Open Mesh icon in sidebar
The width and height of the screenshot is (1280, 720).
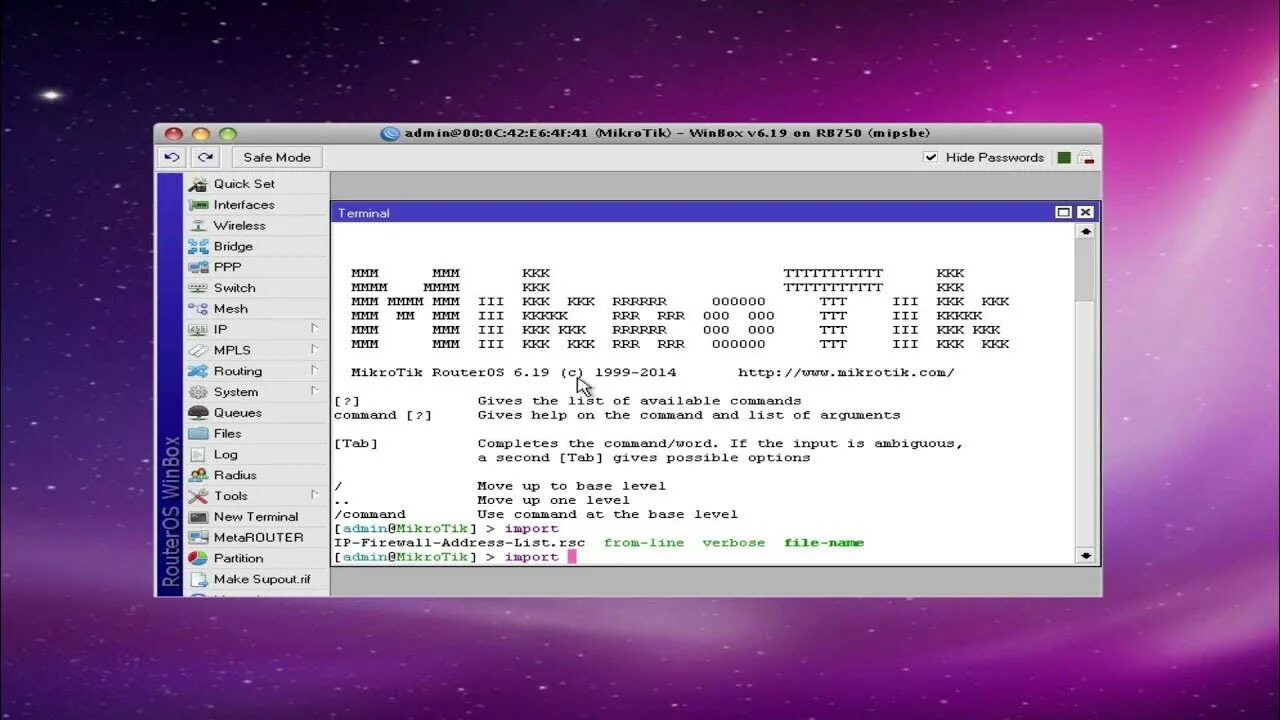coord(198,309)
